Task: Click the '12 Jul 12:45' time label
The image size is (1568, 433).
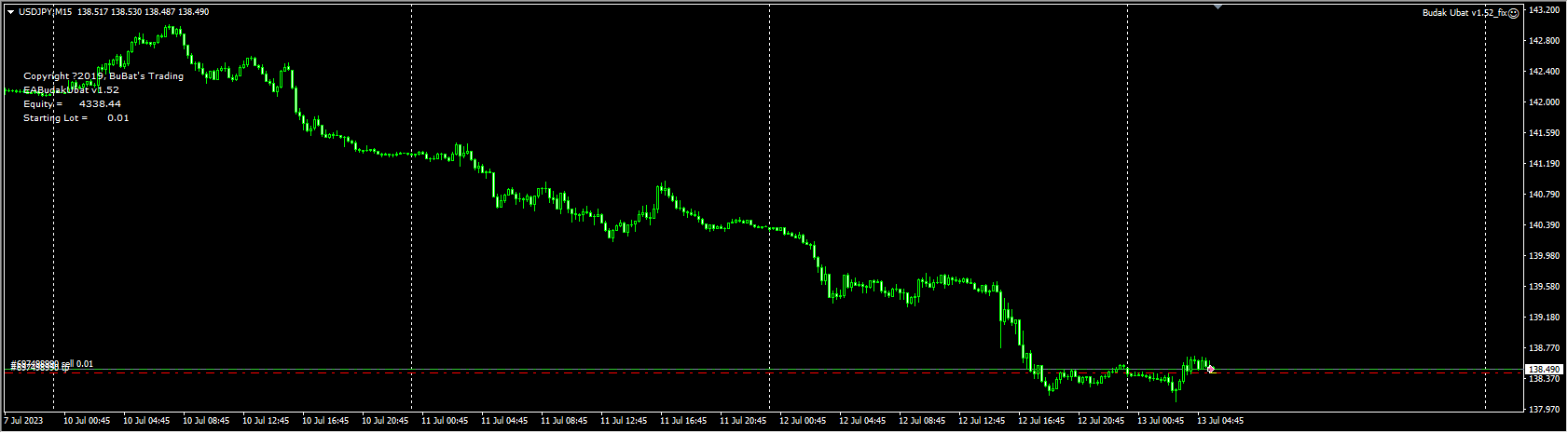Action: pos(982,421)
